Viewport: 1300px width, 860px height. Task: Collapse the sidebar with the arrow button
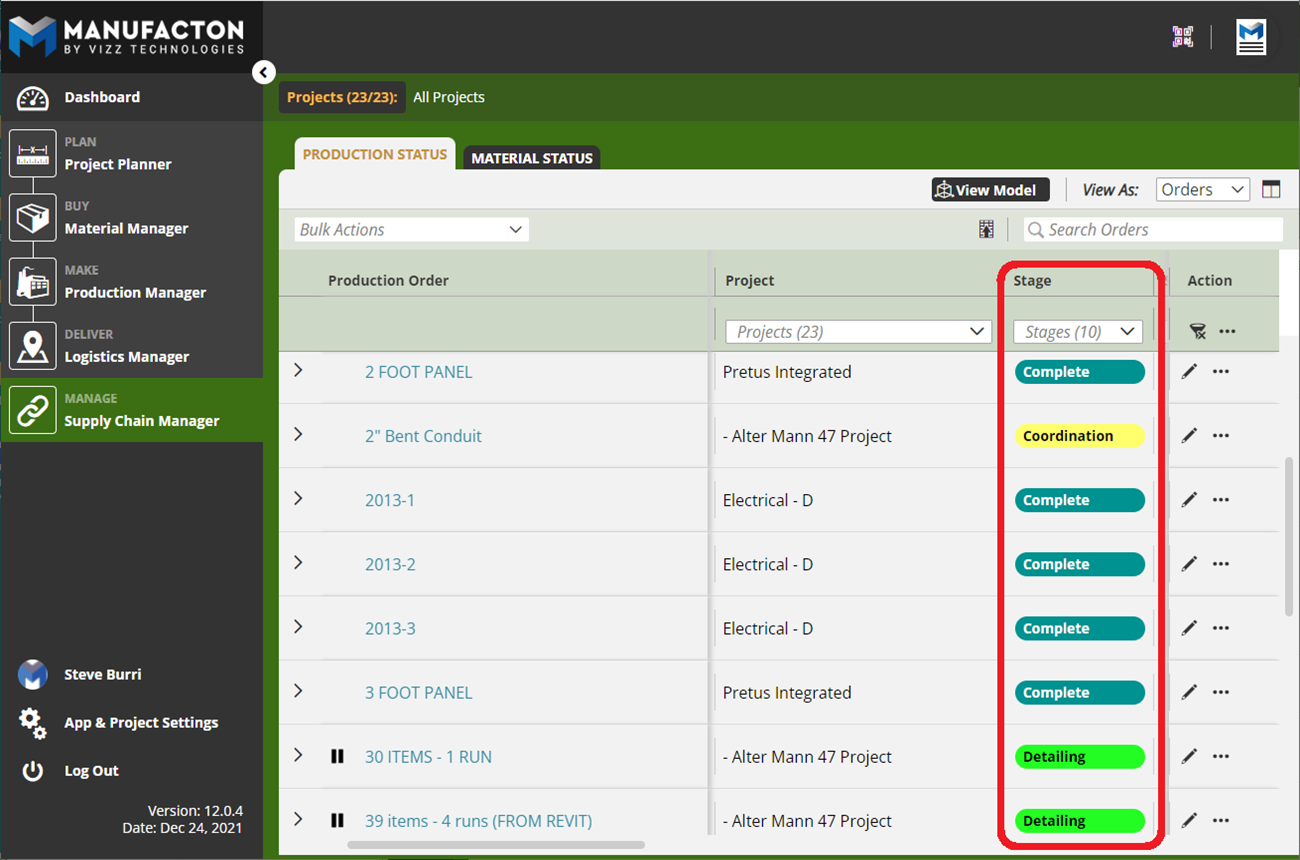pos(263,72)
